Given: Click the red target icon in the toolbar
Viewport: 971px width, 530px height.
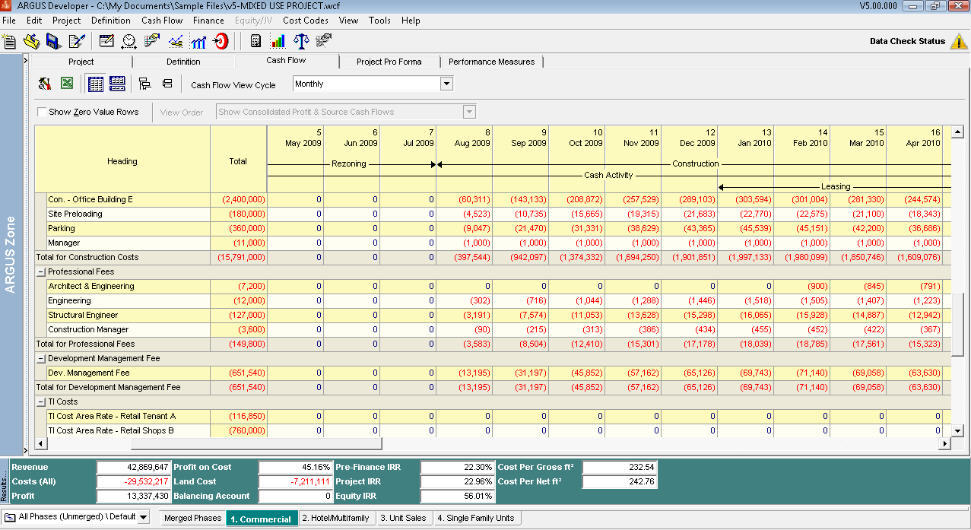Looking at the screenshot, I should coord(221,41).
